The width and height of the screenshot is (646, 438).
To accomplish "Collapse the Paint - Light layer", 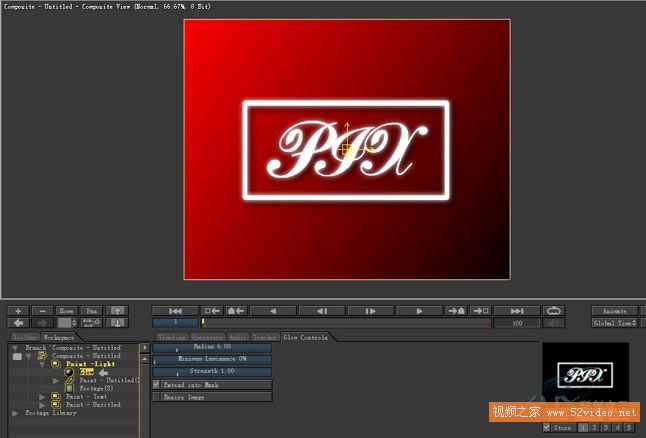I will click(42, 365).
